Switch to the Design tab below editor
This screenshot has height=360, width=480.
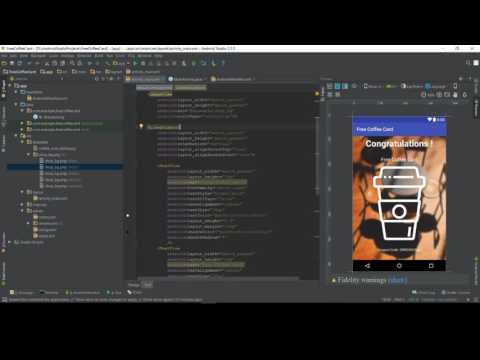(134, 285)
